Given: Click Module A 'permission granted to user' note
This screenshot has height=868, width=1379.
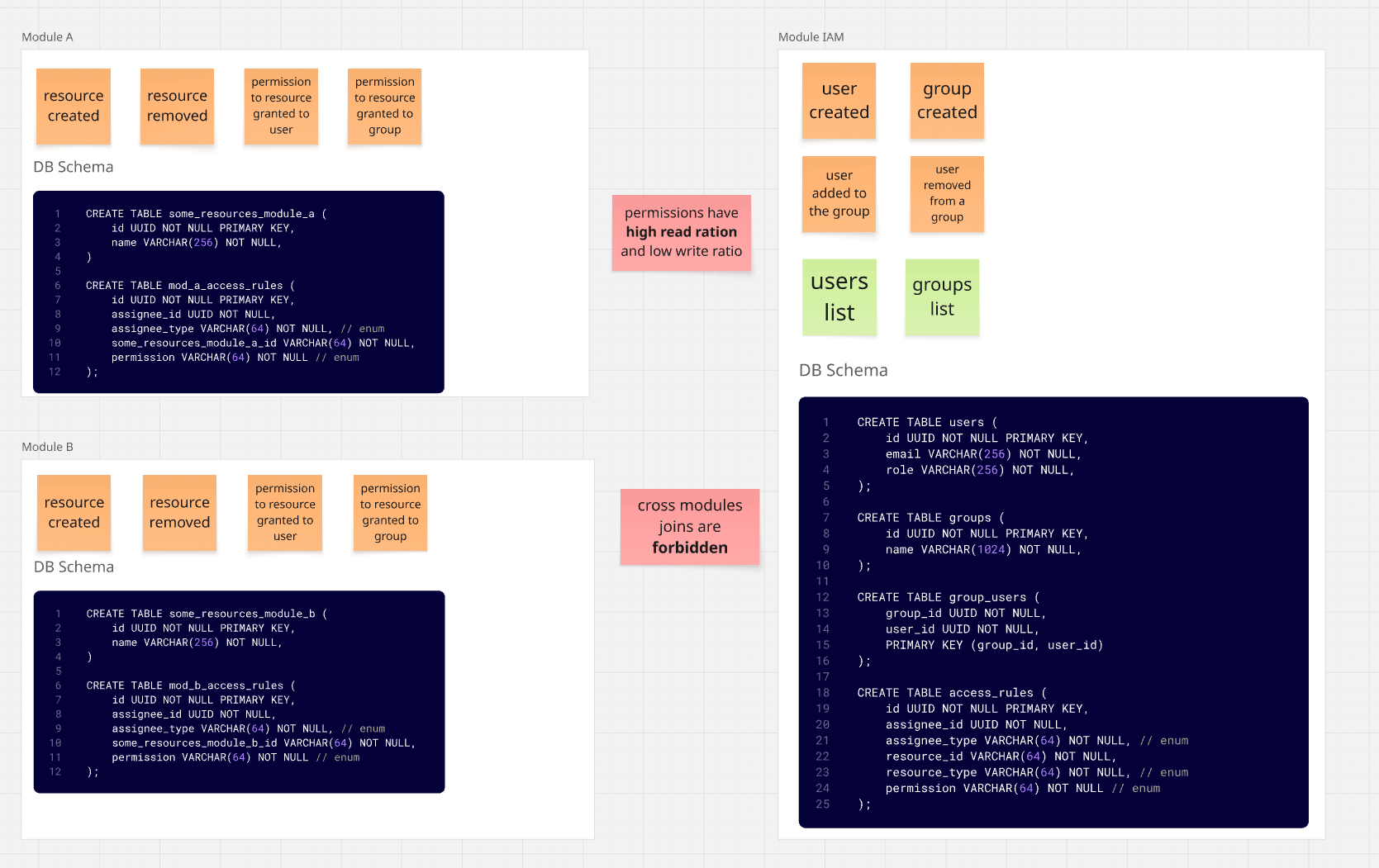Looking at the screenshot, I should pyautogui.click(x=281, y=107).
